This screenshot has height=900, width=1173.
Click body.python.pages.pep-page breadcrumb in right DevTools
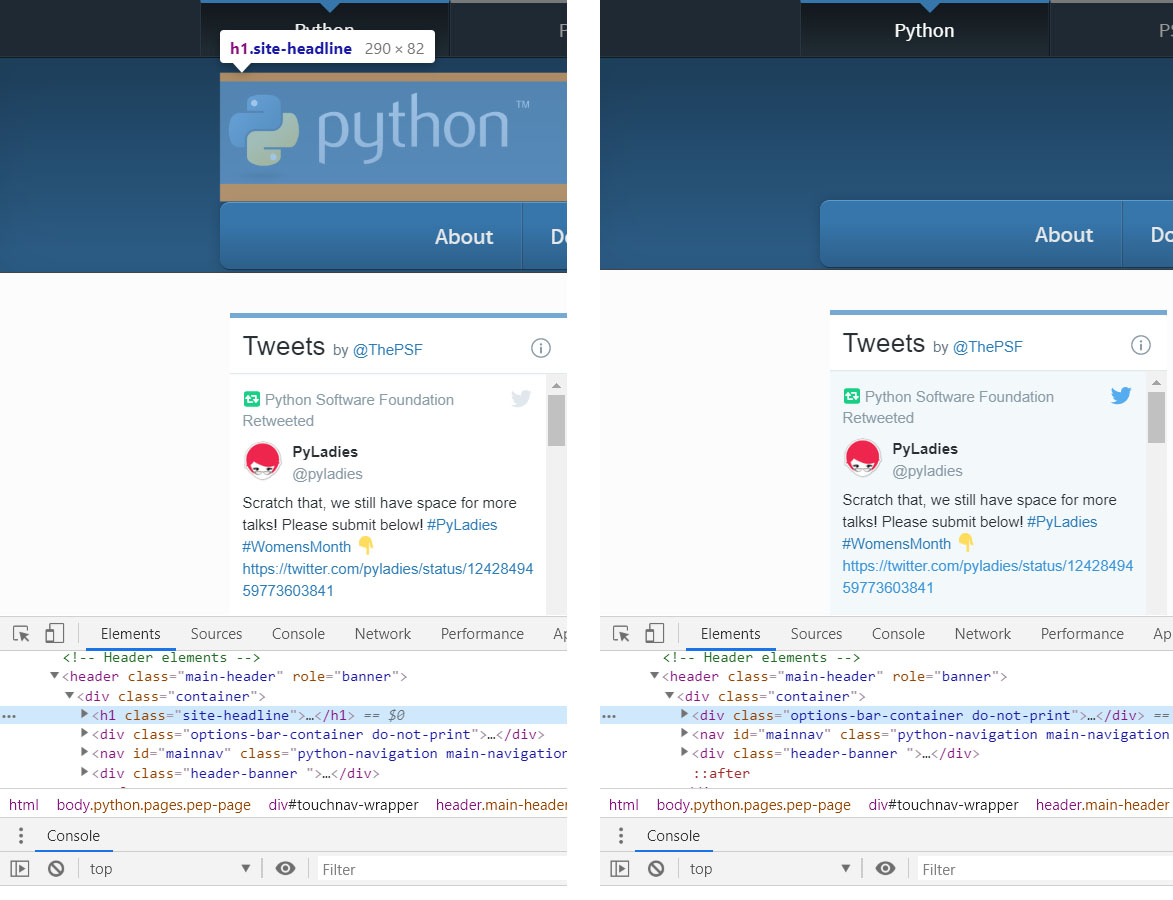point(753,805)
